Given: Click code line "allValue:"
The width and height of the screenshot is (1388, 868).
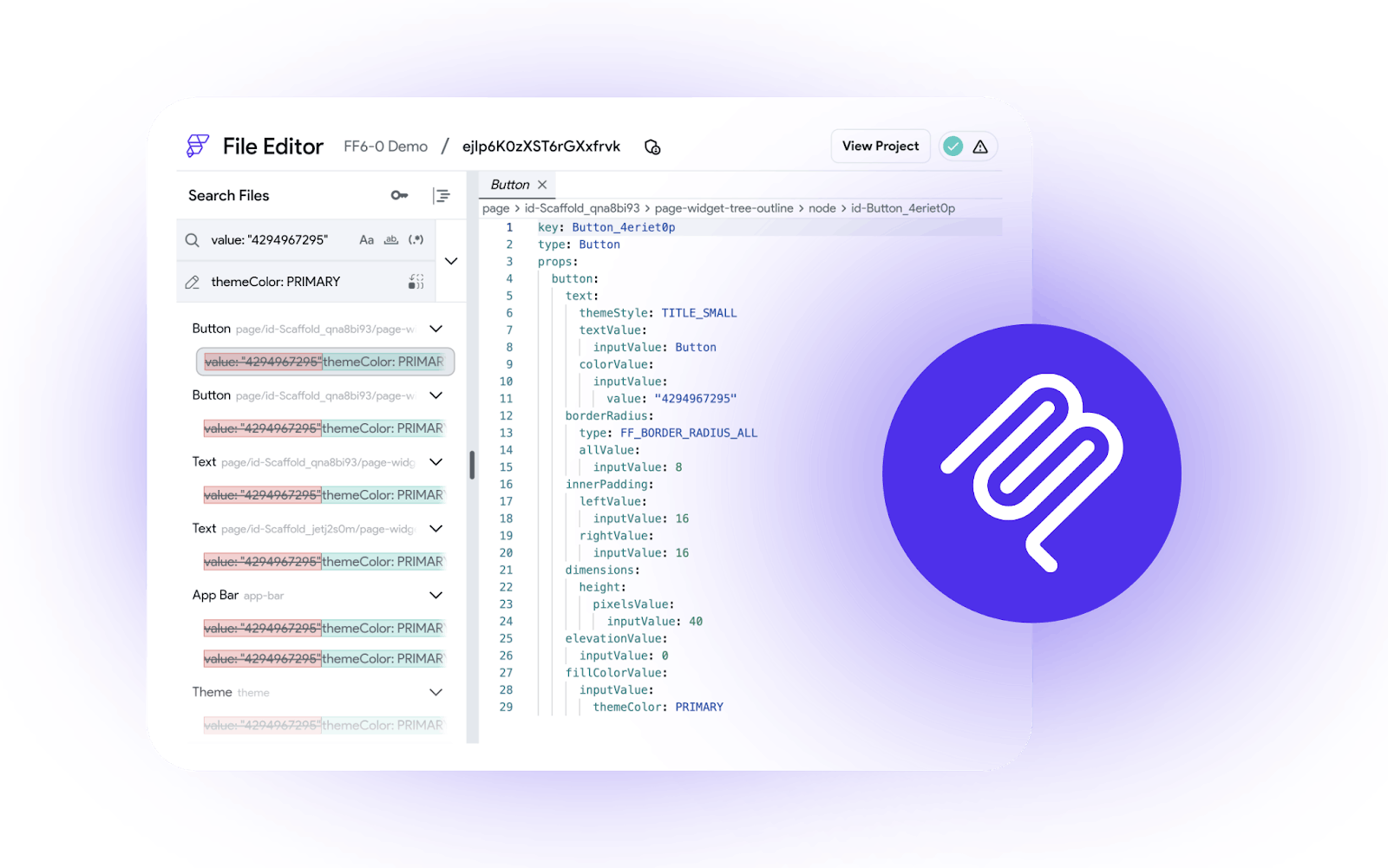Looking at the screenshot, I should 610,450.
